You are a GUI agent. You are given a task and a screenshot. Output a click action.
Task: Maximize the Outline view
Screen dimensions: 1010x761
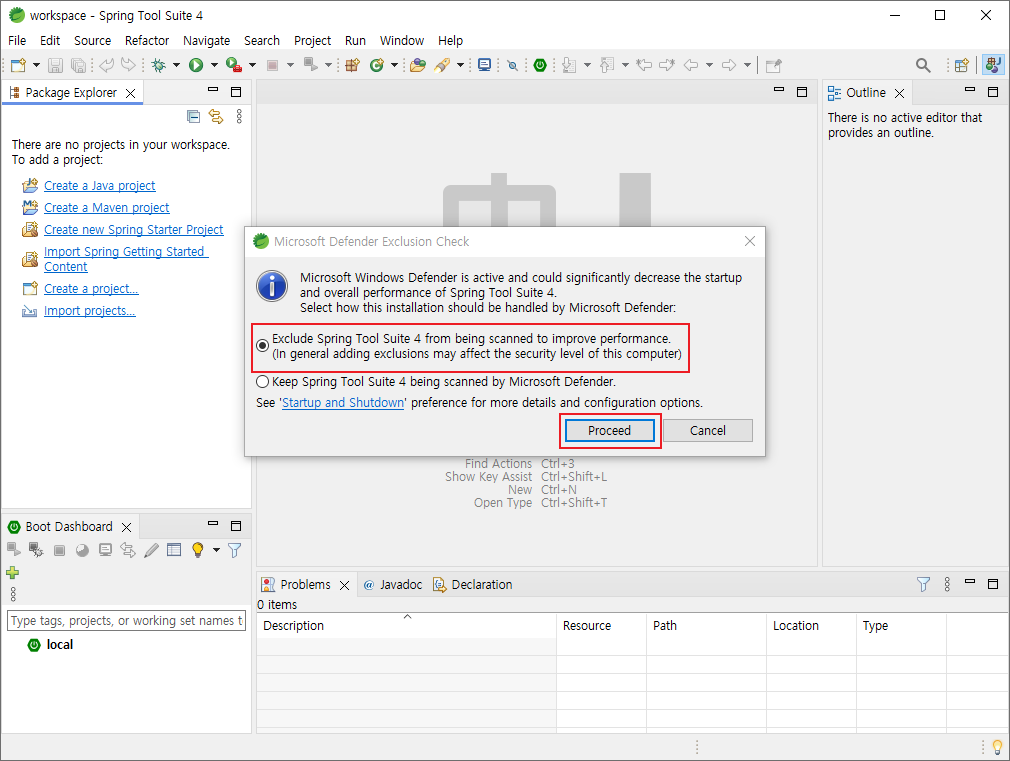tap(993, 92)
